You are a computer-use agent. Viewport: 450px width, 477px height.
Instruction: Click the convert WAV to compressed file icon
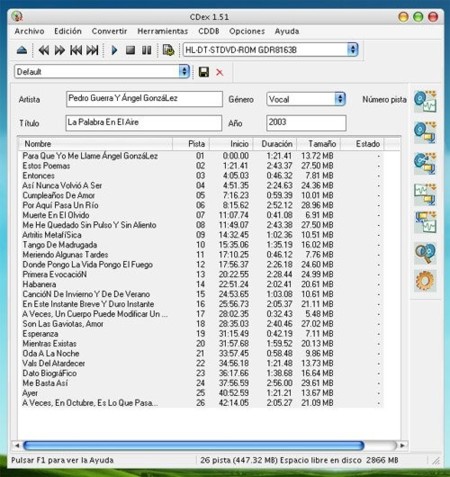425,195
